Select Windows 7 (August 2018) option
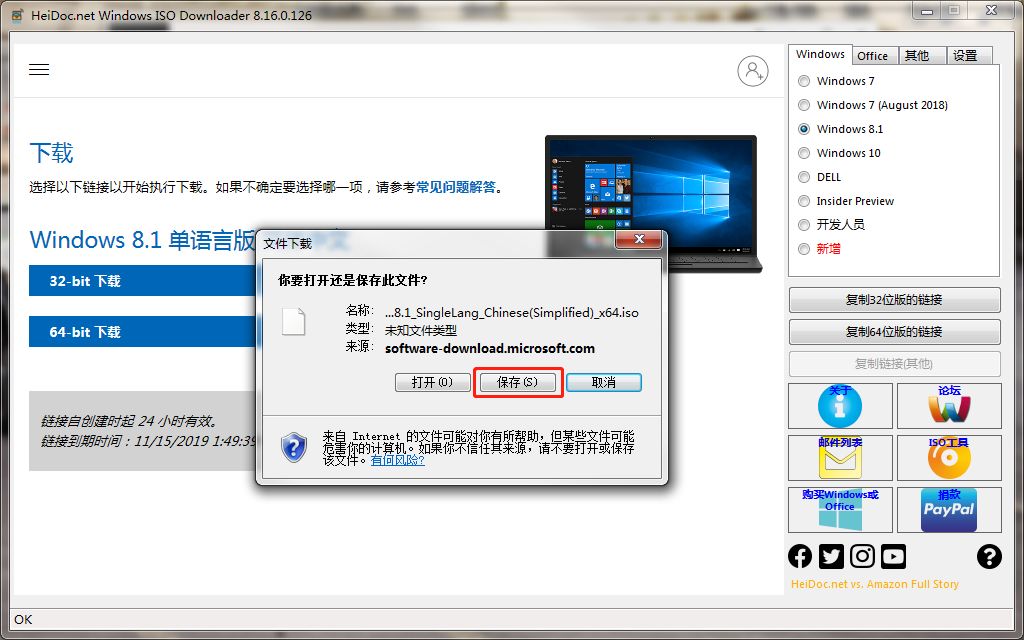The height and width of the screenshot is (640, 1024). [804, 105]
